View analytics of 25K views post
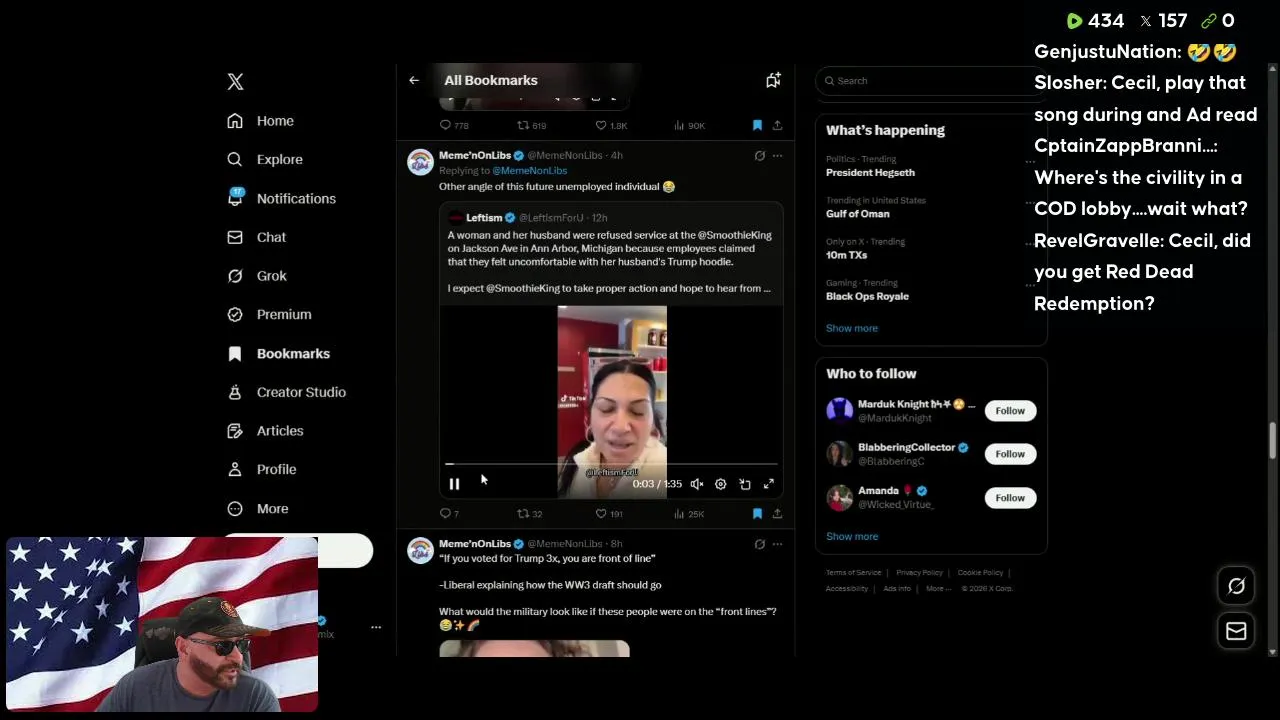The height and width of the screenshot is (720, 1280). [679, 513]
